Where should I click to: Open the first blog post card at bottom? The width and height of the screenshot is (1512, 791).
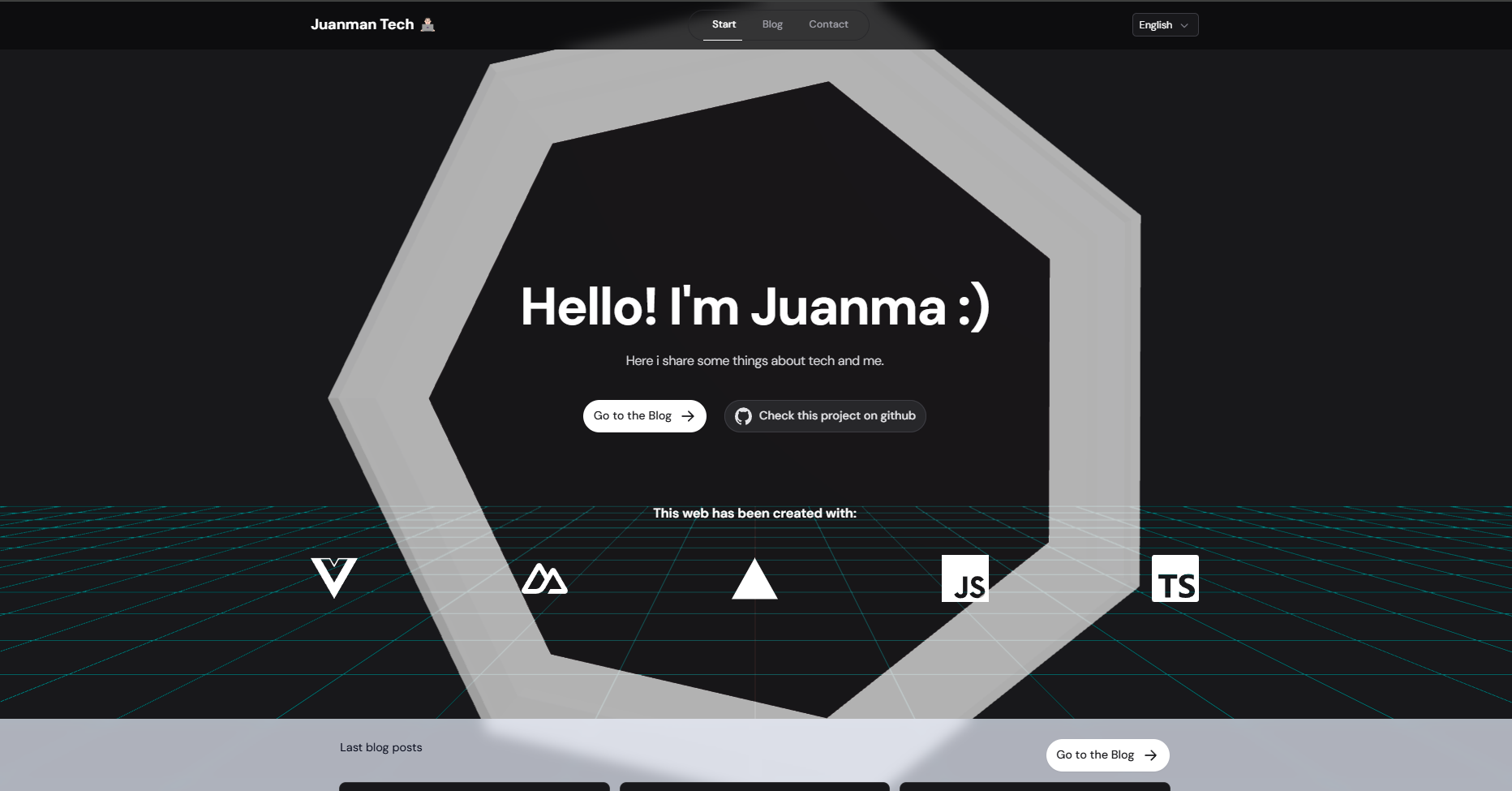[474, 786]
